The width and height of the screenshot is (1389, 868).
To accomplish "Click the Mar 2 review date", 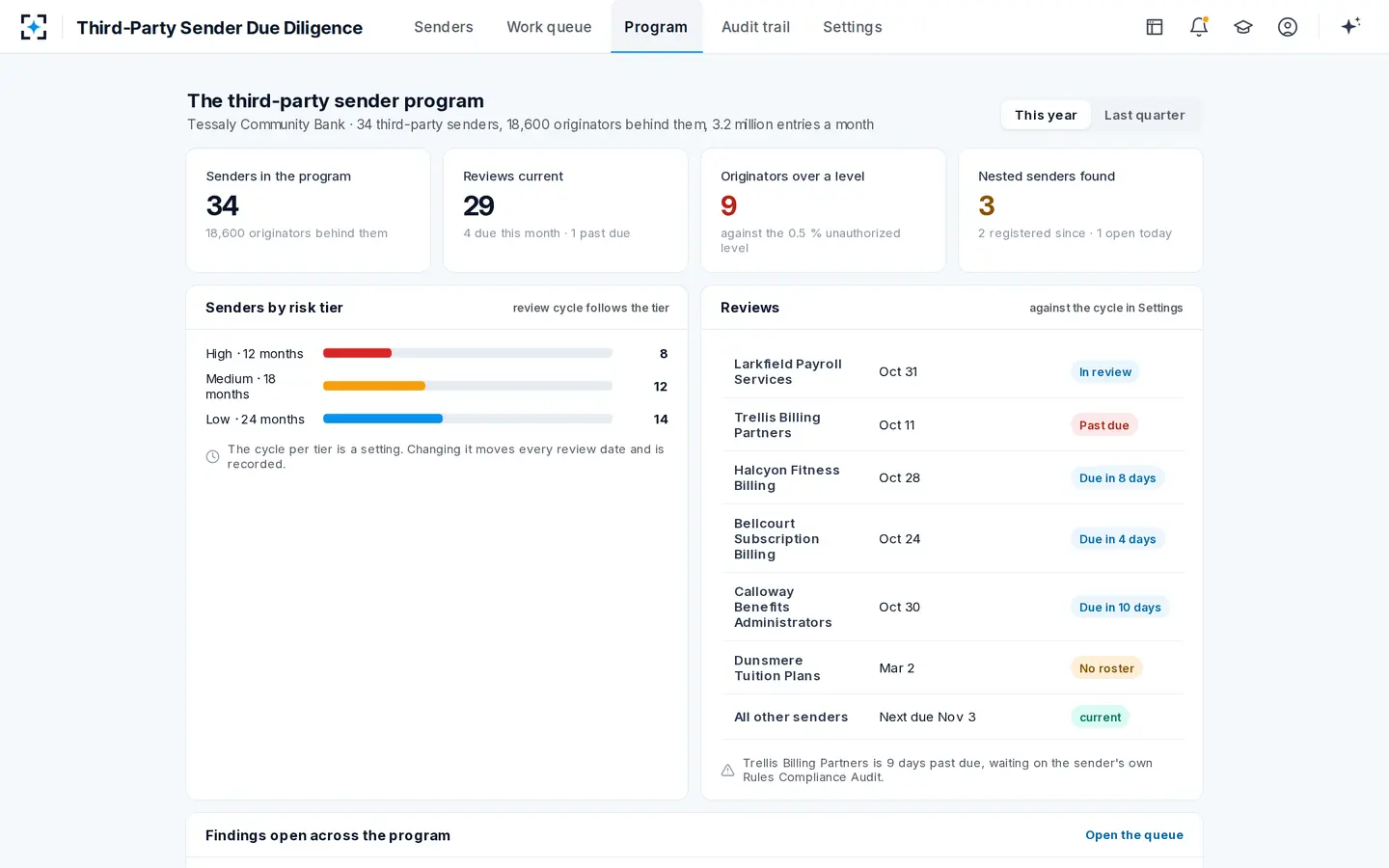I will (x=897, y=667).
